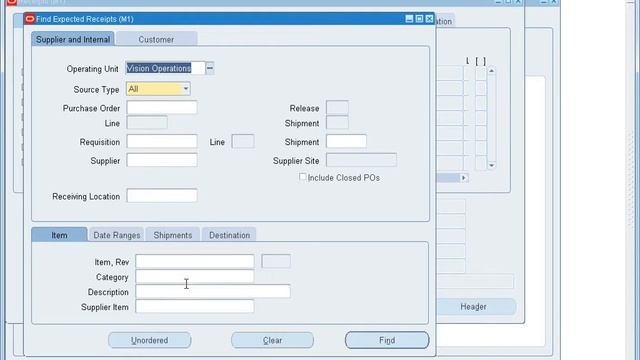This screenshot has width=640, height=360.
Task: Click the Unordered button
Action: pos(149,340)
